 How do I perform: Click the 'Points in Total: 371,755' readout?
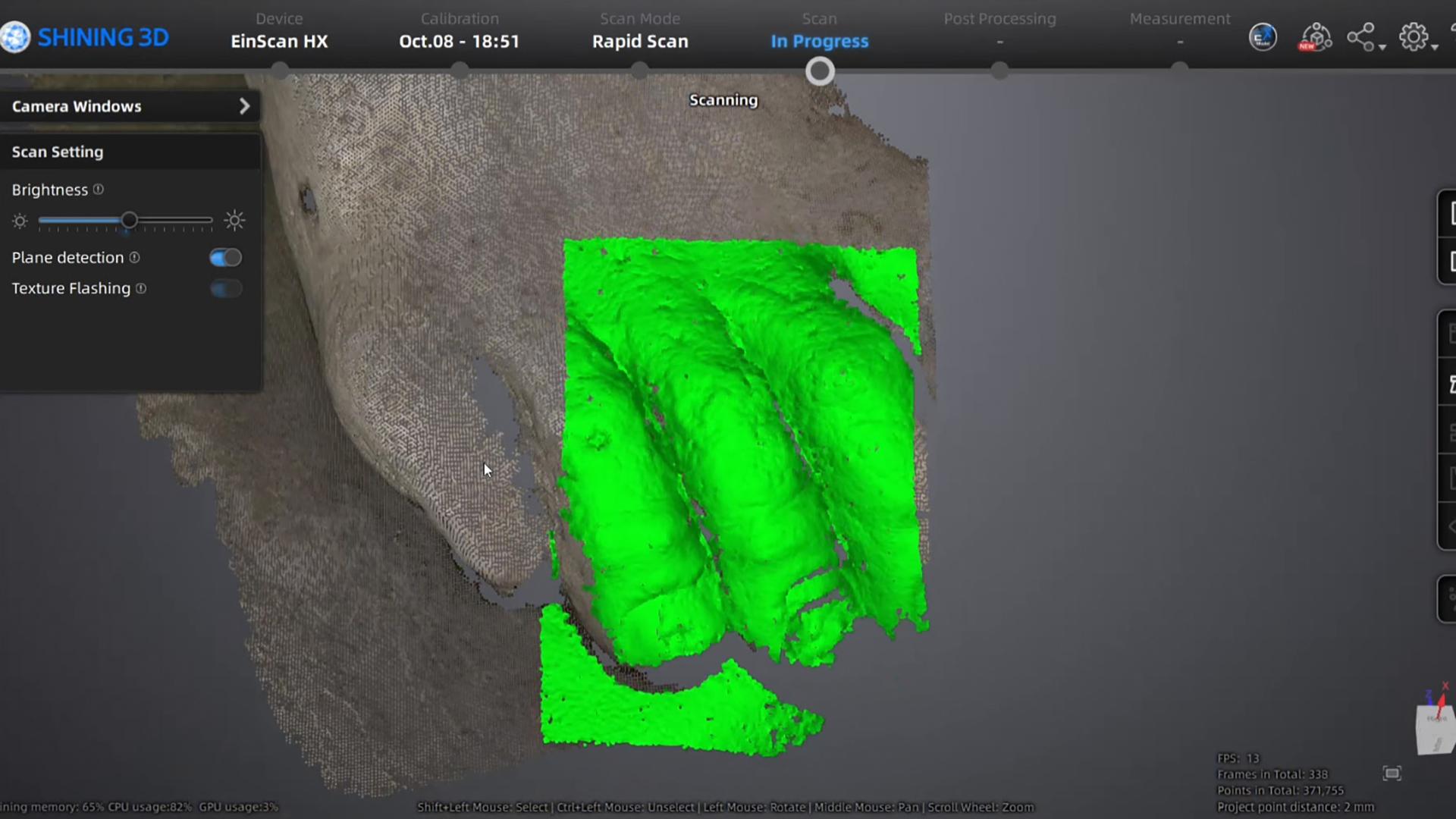click(x=1280, y=790)
